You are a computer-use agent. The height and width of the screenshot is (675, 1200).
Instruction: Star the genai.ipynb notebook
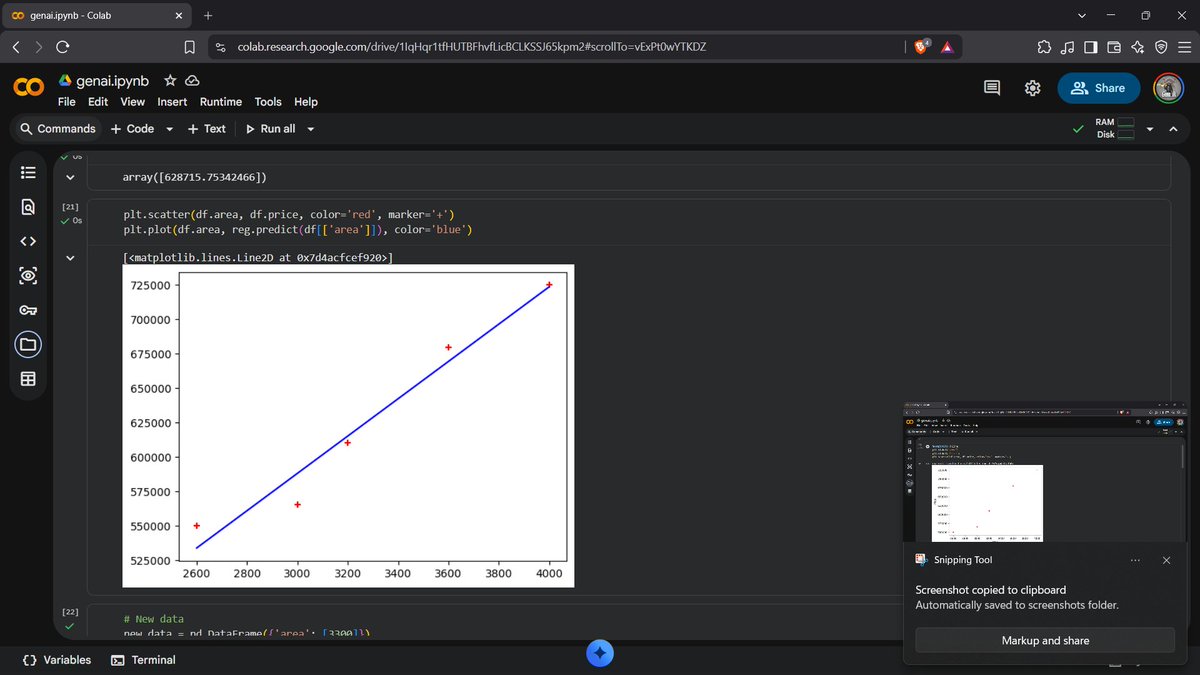[x=170, y=80]
